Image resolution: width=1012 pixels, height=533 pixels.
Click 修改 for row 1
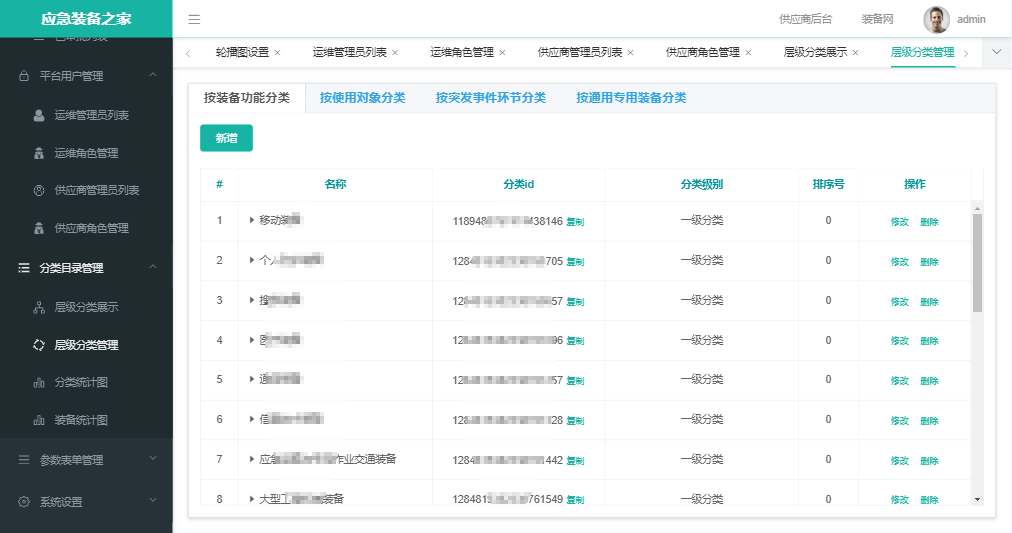900,222
